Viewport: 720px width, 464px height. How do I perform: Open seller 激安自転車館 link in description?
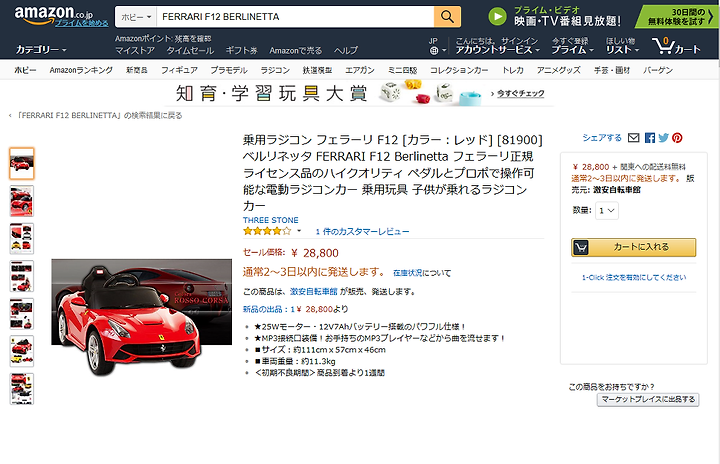[314, 291]
